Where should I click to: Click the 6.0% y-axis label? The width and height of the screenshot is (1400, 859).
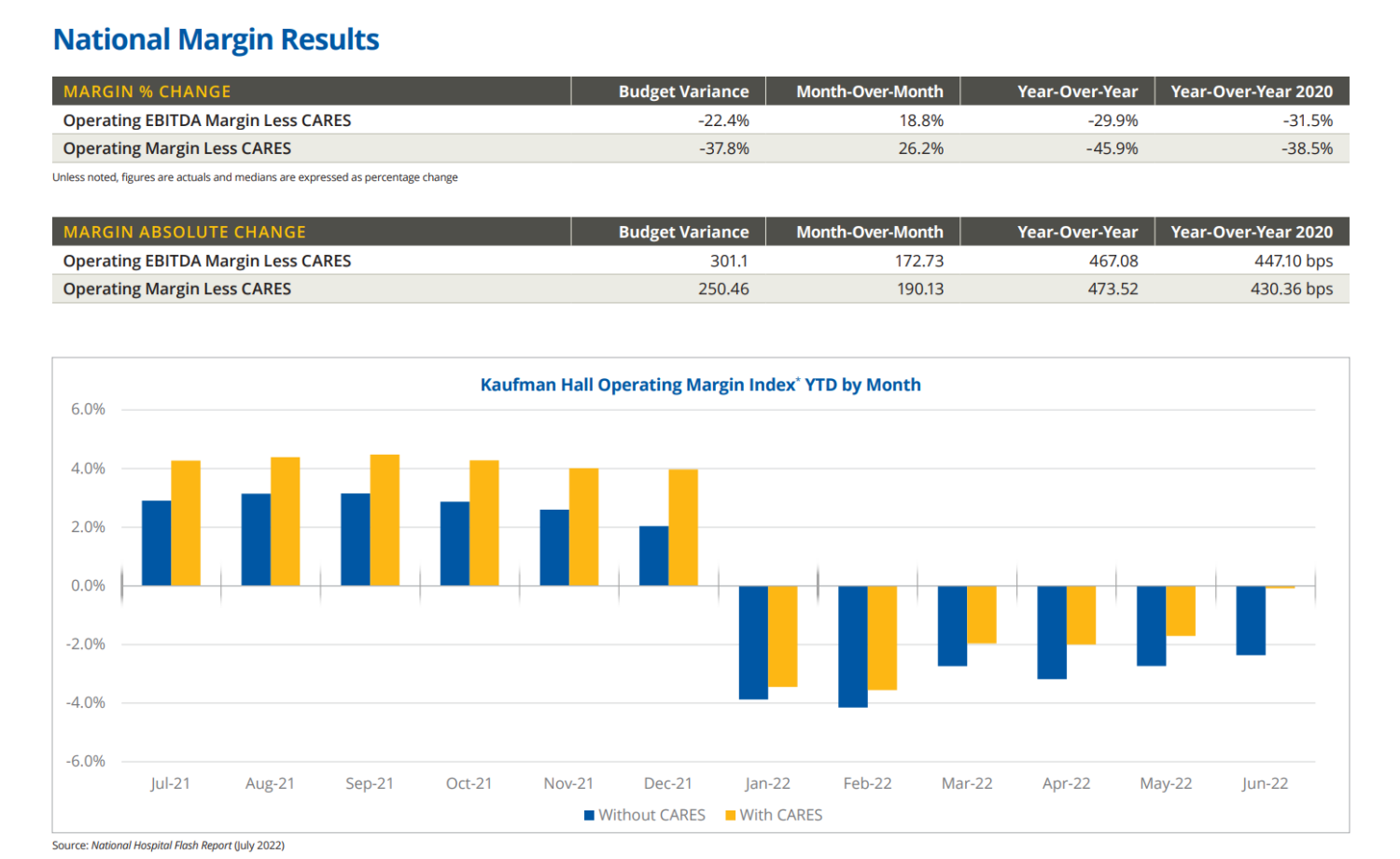click(88, 409)
